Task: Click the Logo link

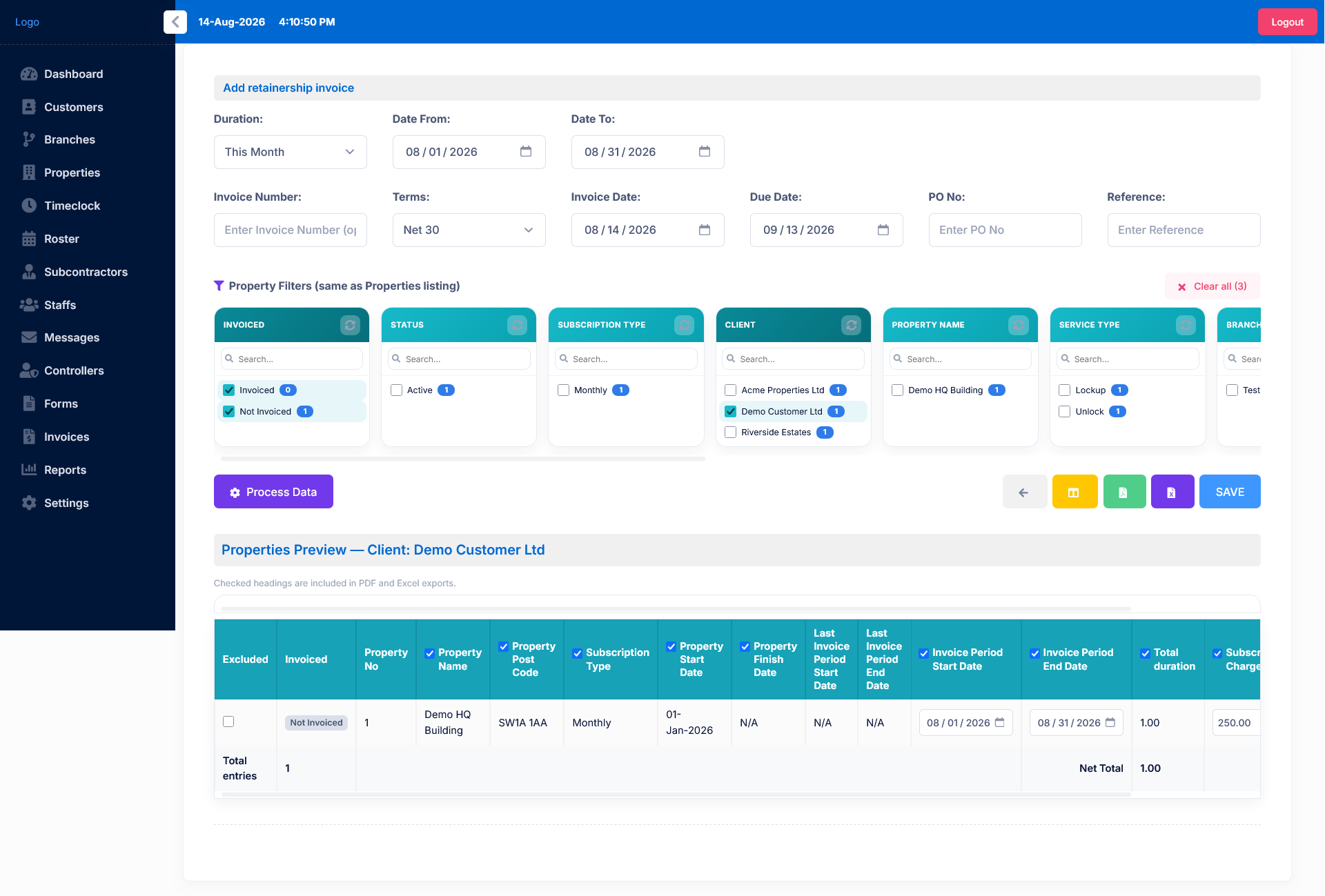Action: [27, 22]
